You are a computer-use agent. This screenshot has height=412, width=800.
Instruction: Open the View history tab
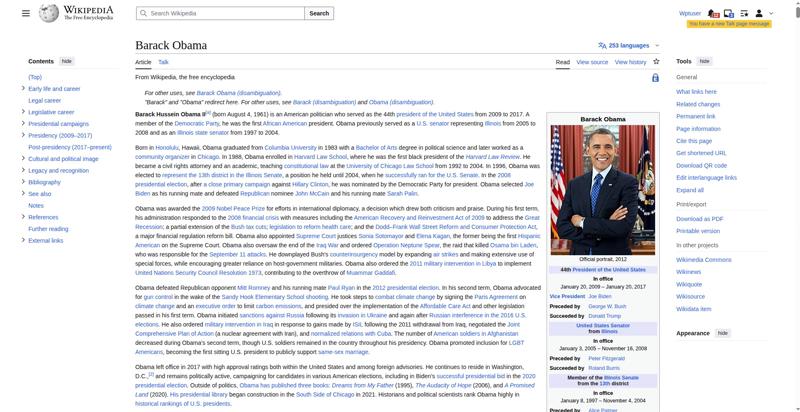(x=630, y=62)
